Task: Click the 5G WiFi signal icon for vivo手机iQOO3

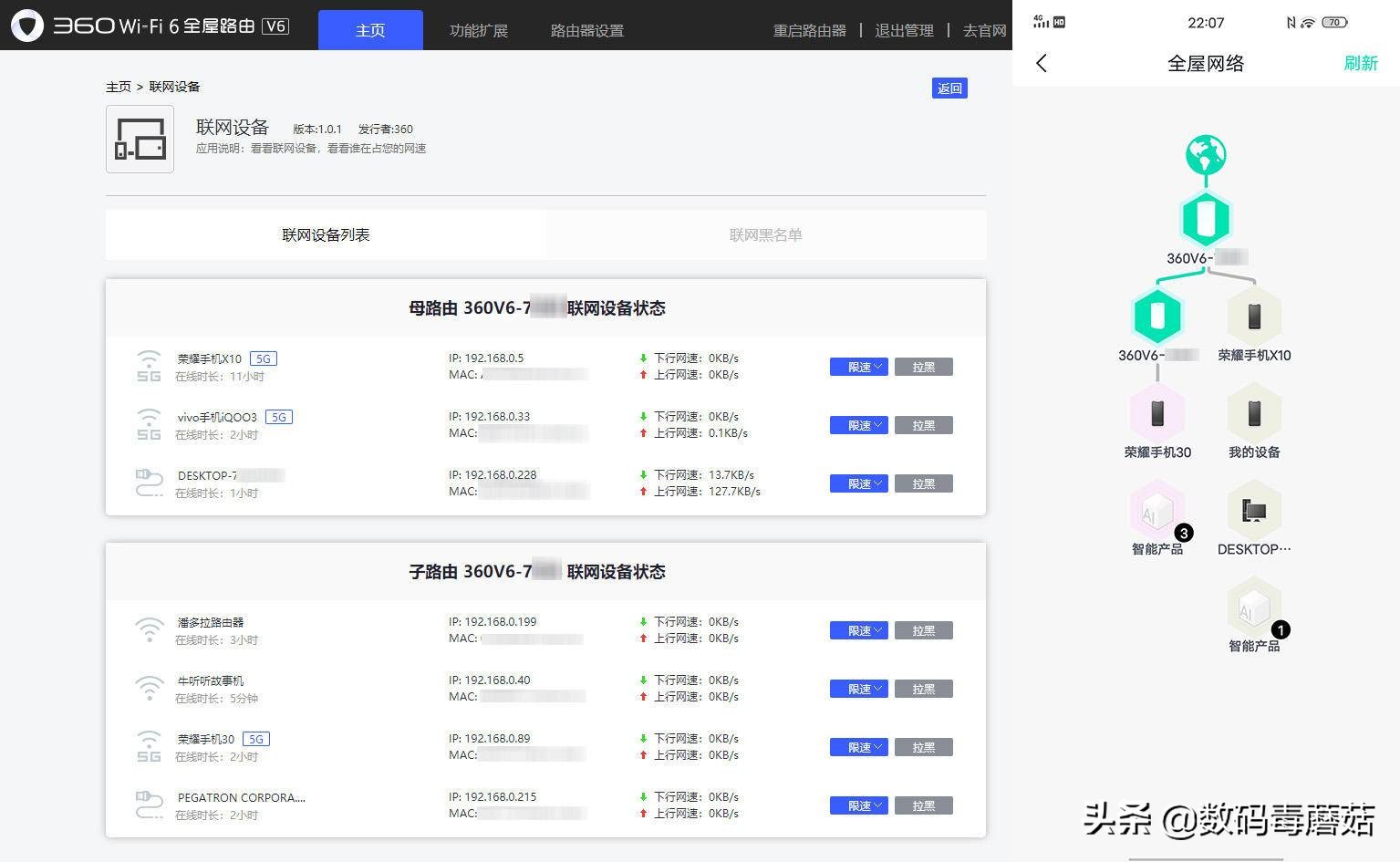Action: pos(149,424)
